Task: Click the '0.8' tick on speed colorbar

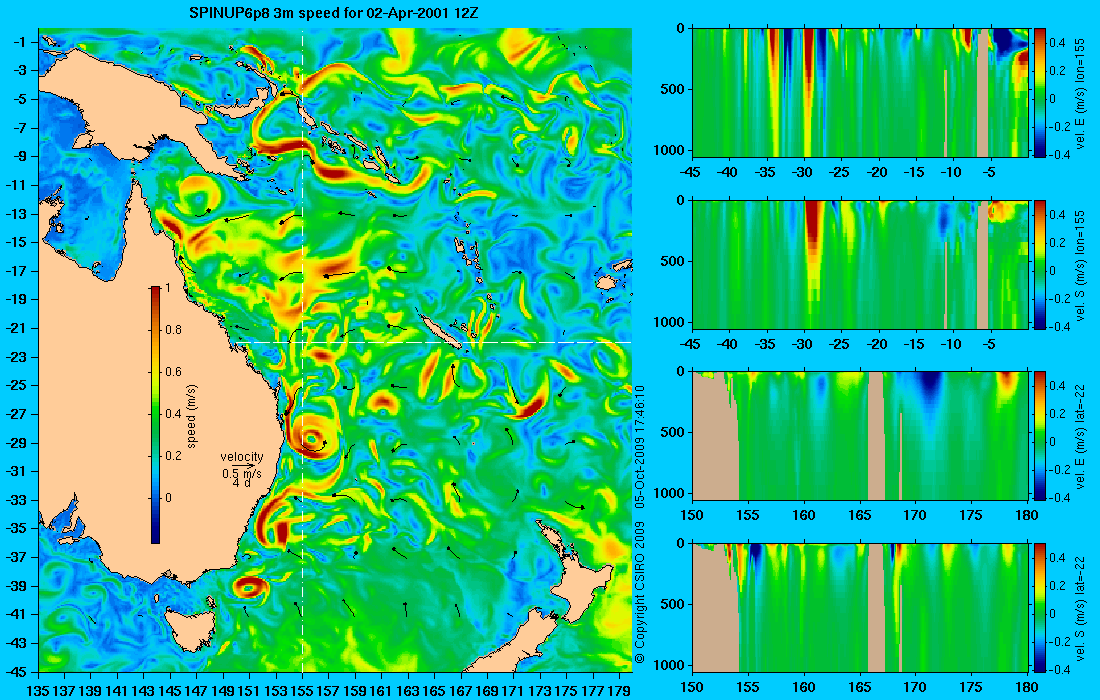Action: (x=173, y=330)
